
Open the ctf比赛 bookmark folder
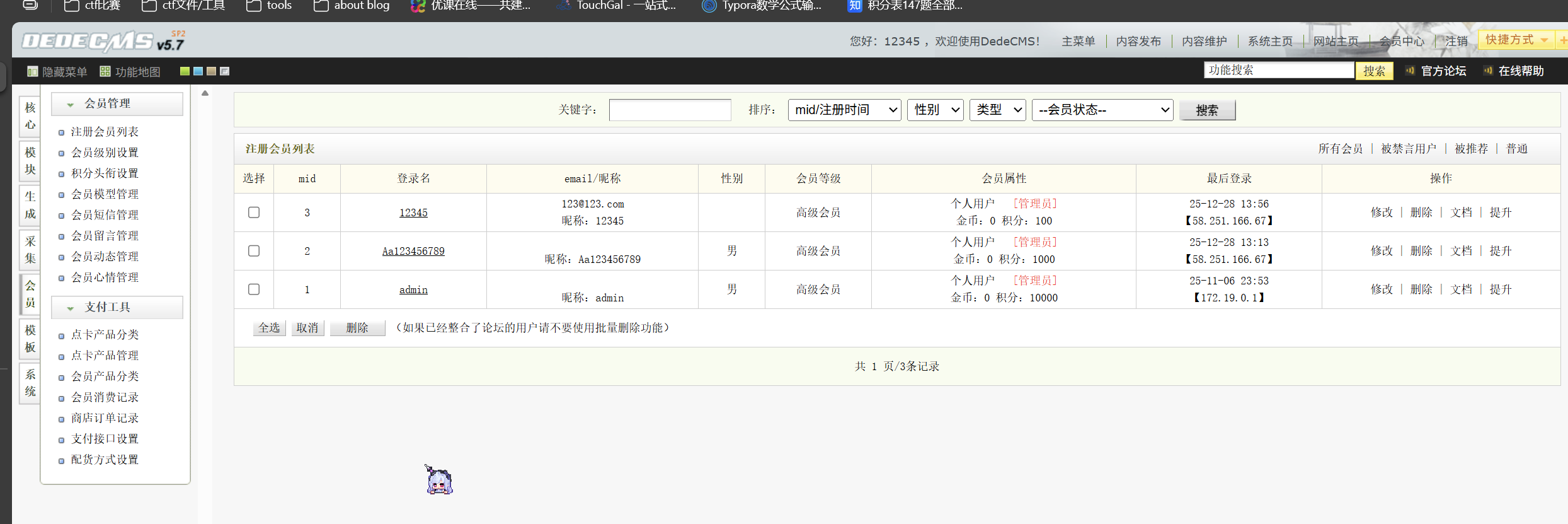pos(92,6)
